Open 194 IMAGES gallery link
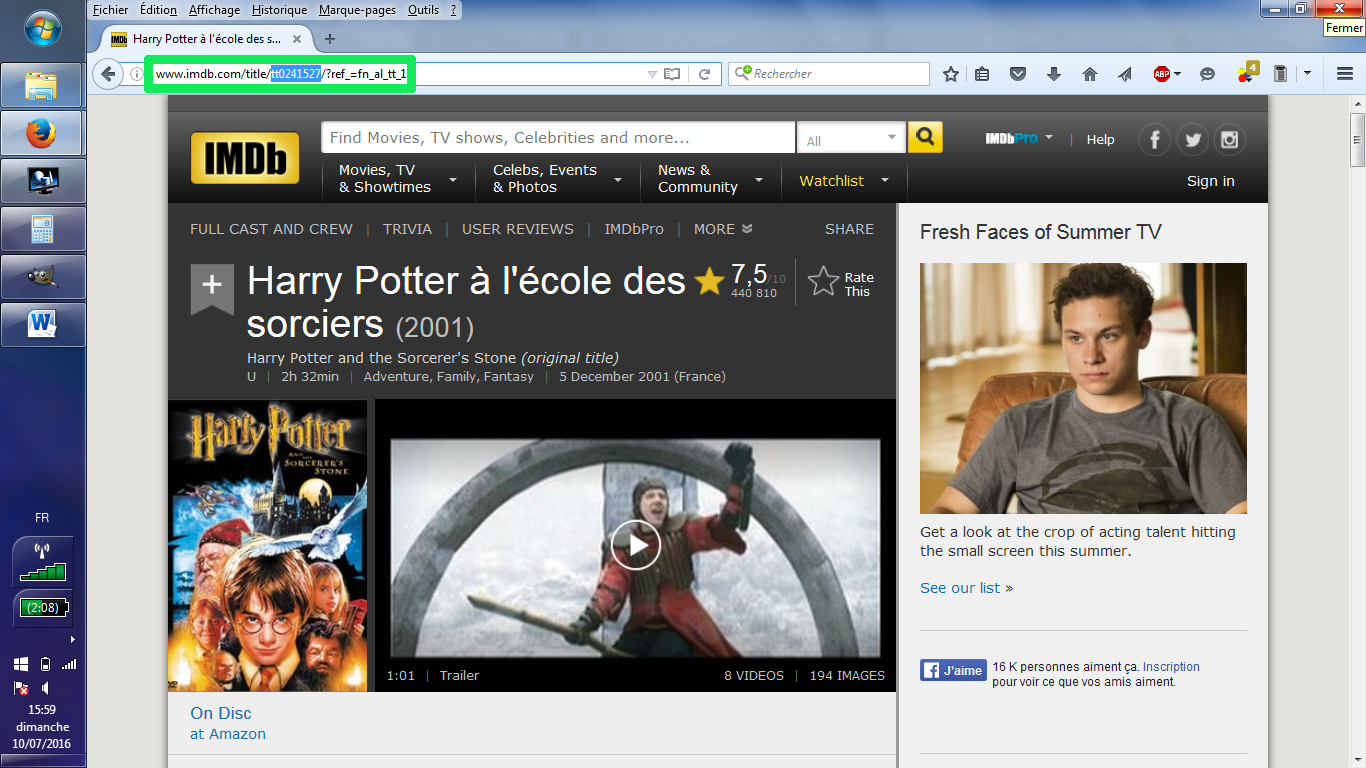 coord(847,675)
